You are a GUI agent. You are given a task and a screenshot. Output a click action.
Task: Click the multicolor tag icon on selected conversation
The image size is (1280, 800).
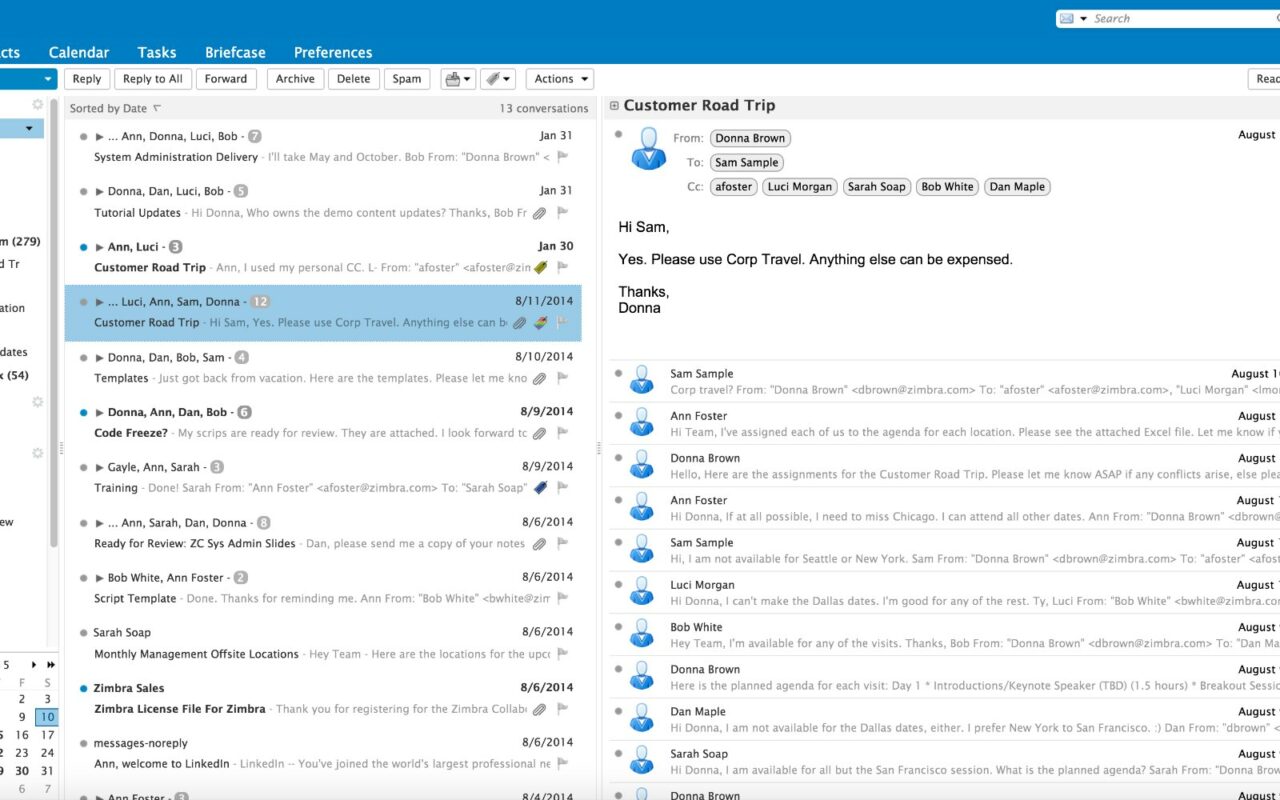pyautogui.click(x=541, y=323)
